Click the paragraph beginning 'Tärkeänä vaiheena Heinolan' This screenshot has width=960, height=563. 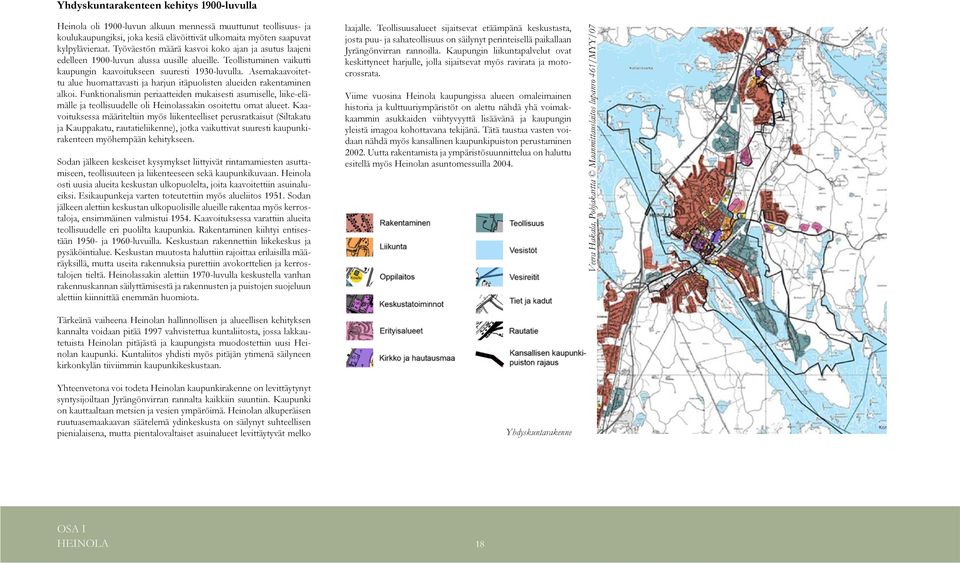point(184,343)
